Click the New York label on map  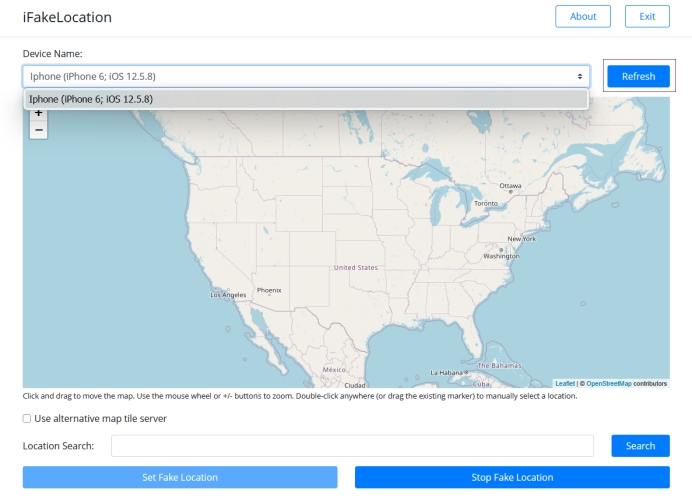[x=521, y=239]
